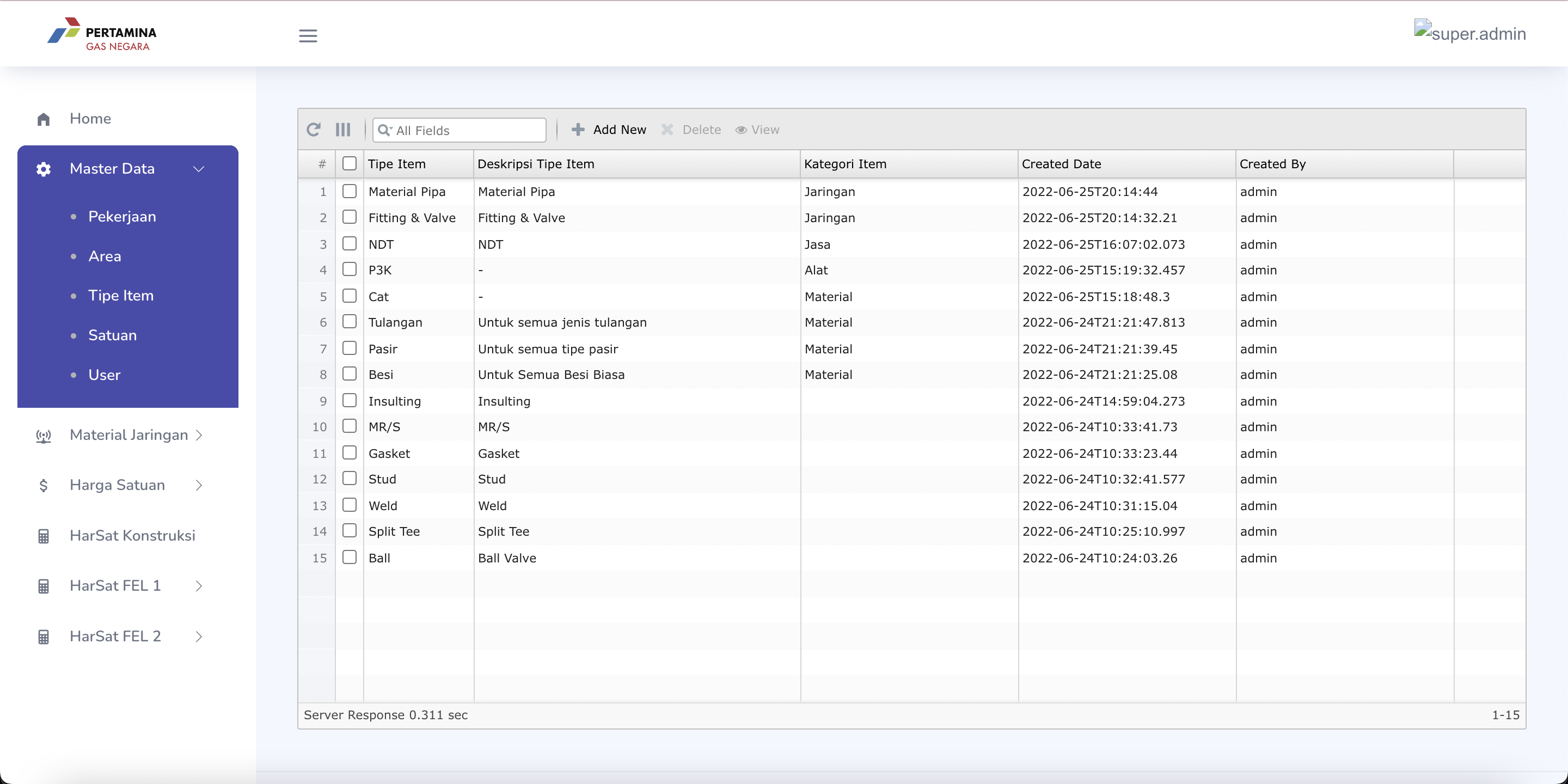Toggle the select-all header checkbox

pyautogui.click(x=350, y=163)
